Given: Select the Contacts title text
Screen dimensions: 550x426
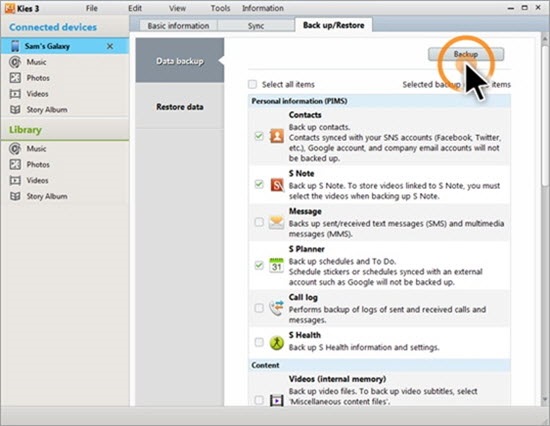Looking at the screenshot, I should 305,115.
